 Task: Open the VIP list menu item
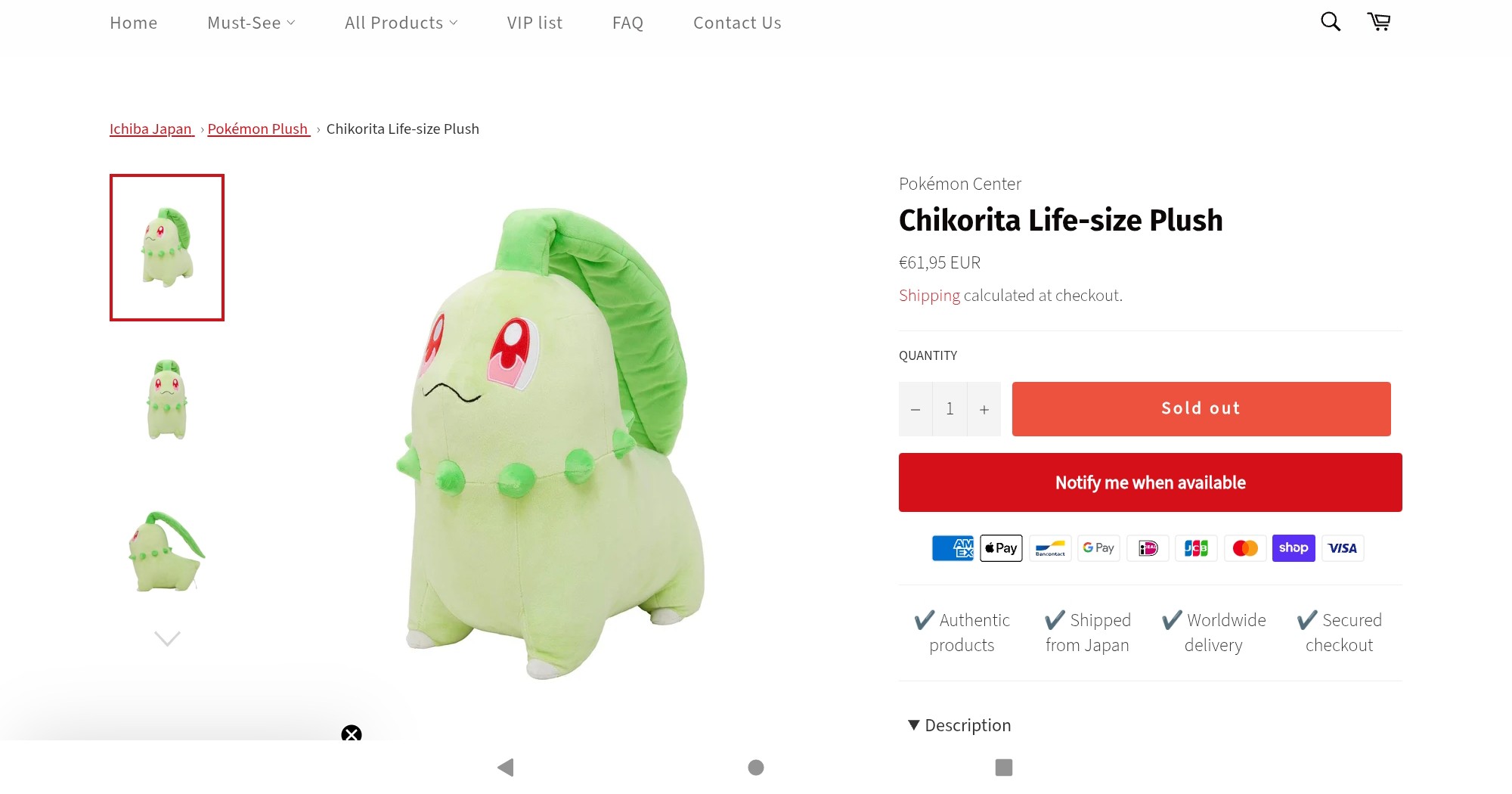tap(534, 23)
